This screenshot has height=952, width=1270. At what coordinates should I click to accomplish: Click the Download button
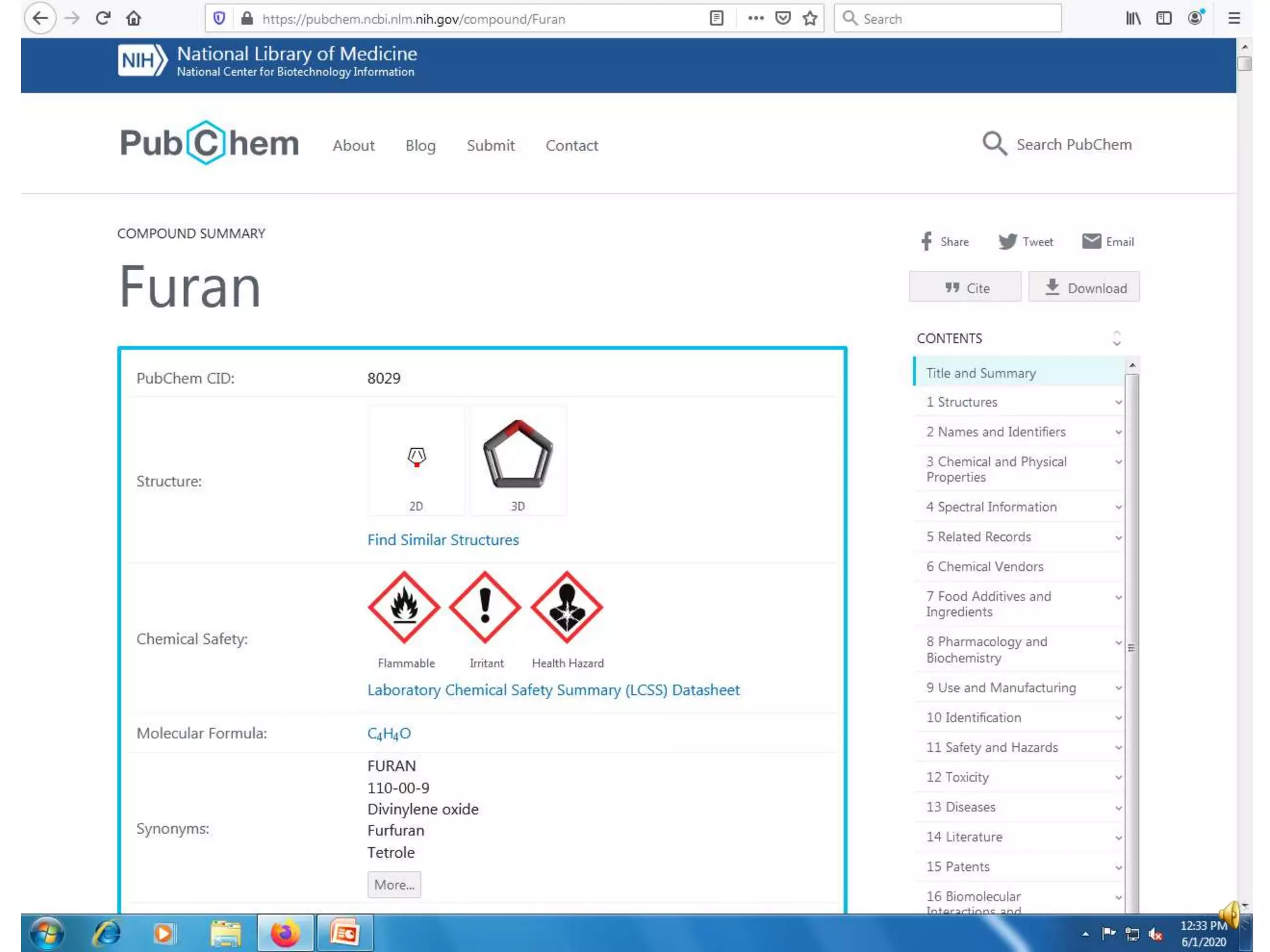tap(1084, 288)
